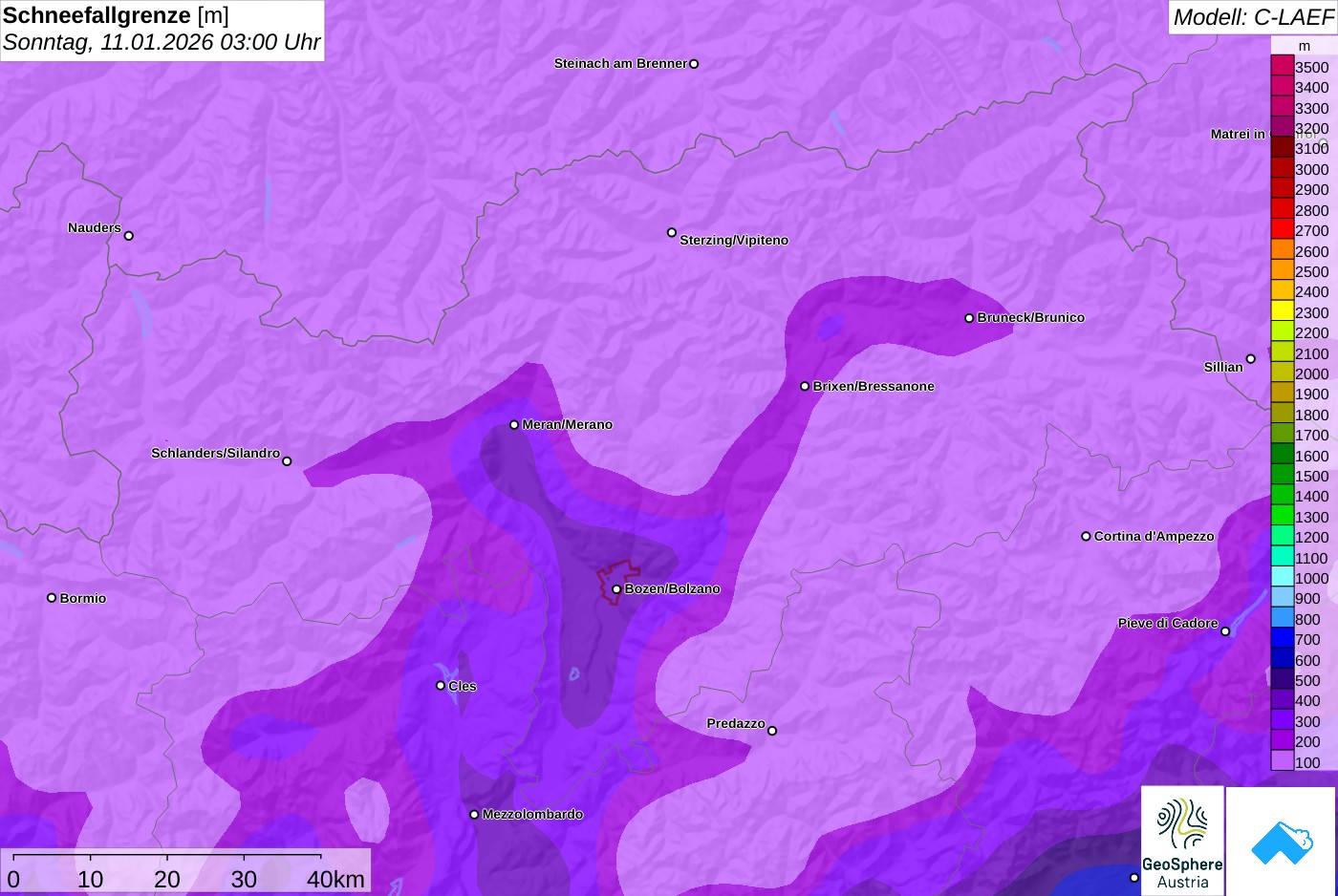
Task: Click the 2800 m red legend swatch
Action: click(1282, 209)
